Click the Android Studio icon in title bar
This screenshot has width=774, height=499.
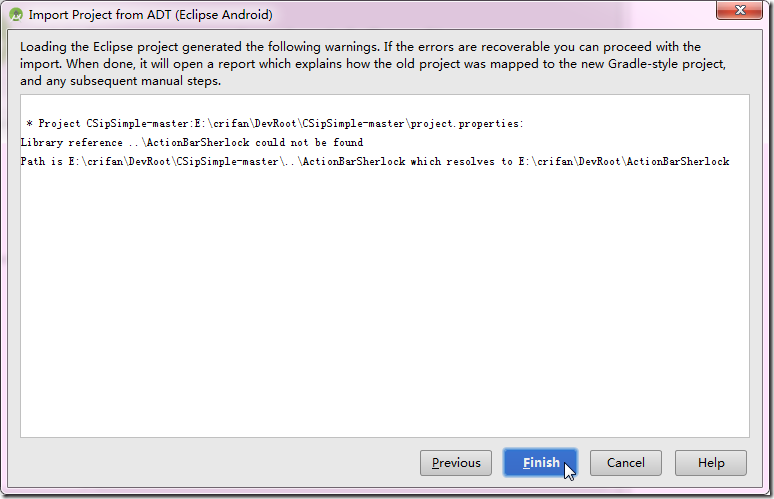coord(15,15)
